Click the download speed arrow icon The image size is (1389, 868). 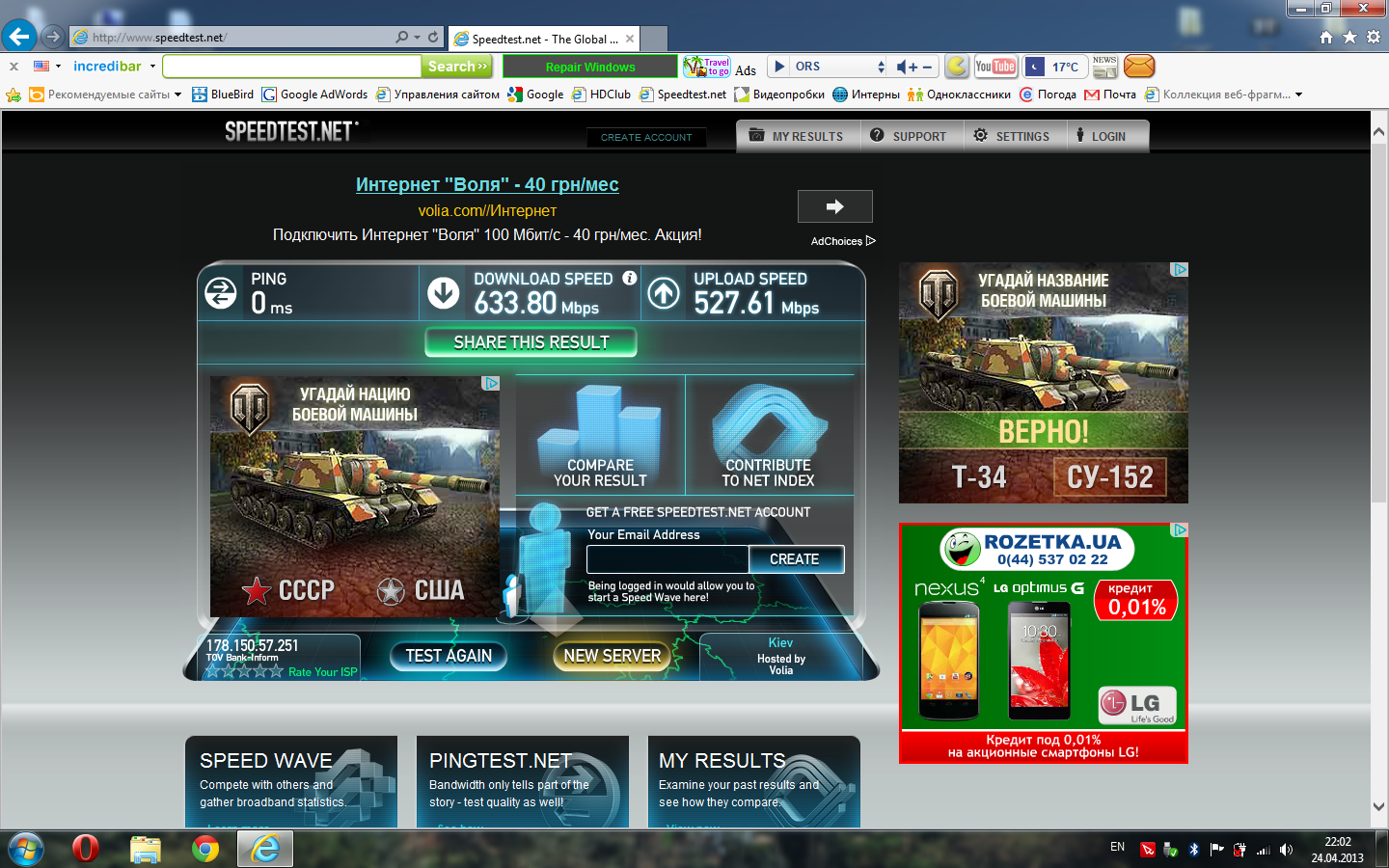[444, 292]
